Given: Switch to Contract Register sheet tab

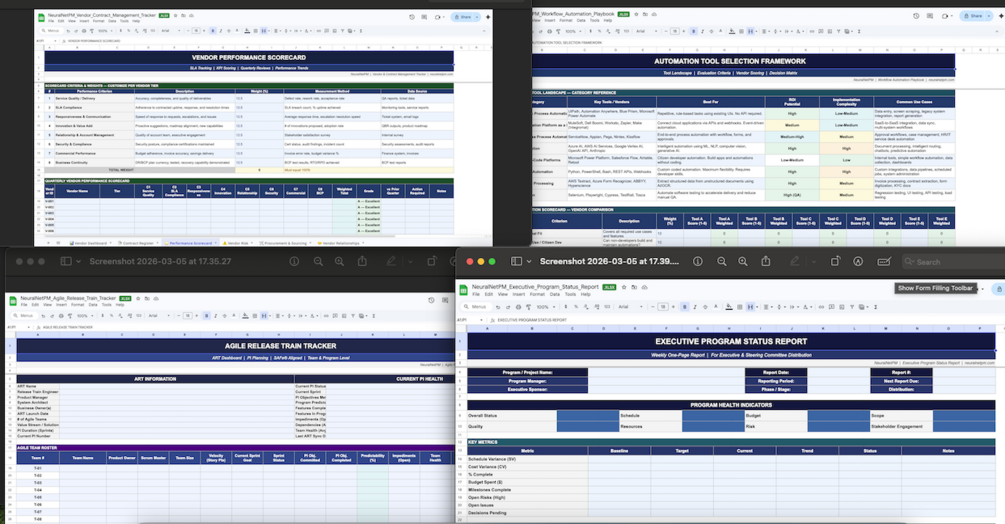Looking at the screenshot, I should pyautogui.click(x=137, y=243).
